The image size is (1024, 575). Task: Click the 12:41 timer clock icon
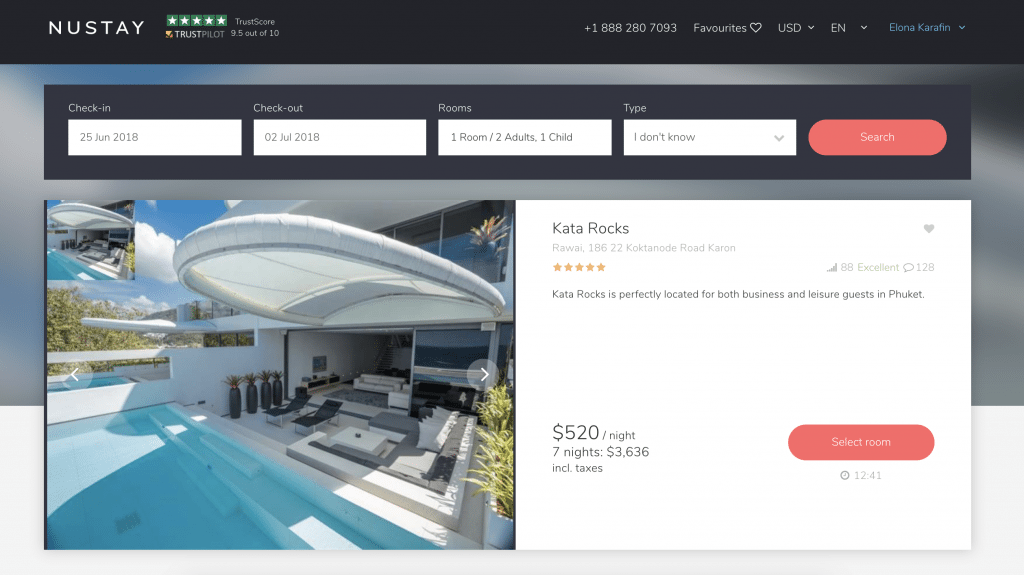[x=844, y=476]
